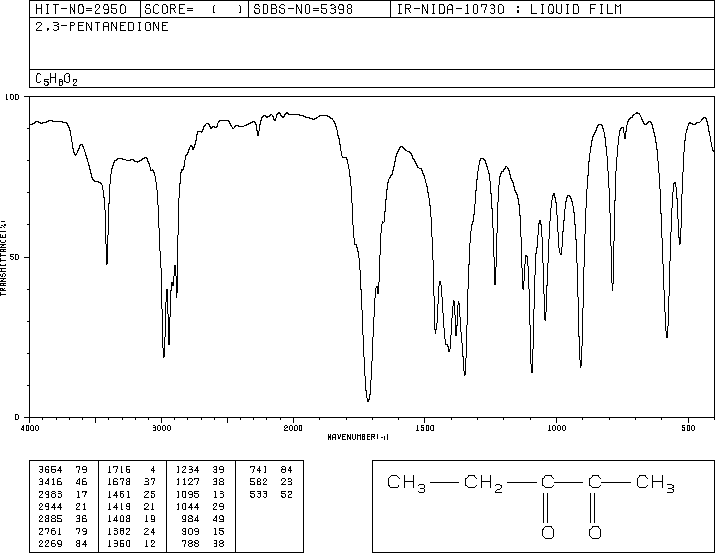715x553 pixels.
Task: Click the strongest peak near 1716
Action: tap(368, 399)
